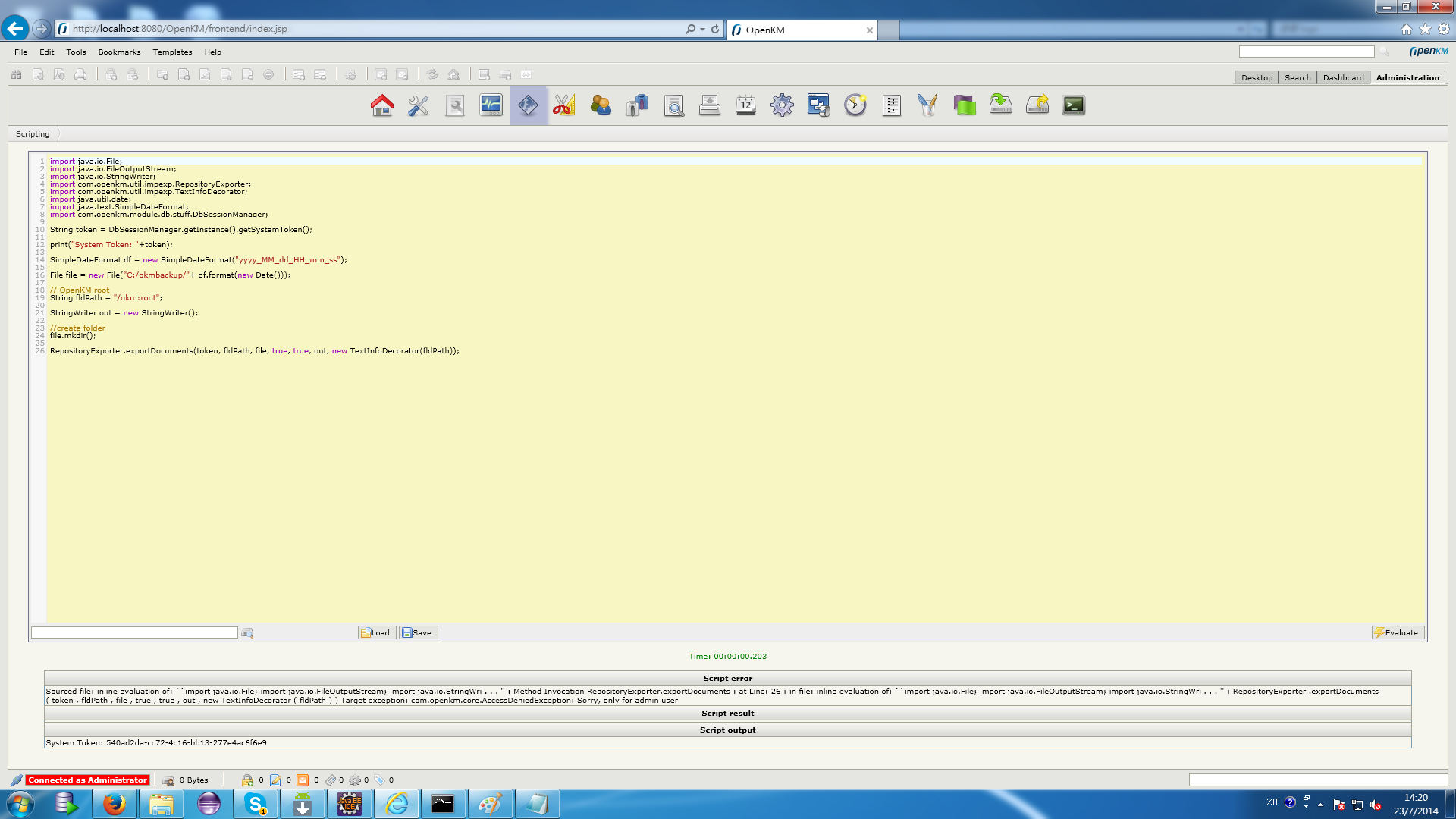The image size is (1456, 819).
Task: Open the clock crontab icon
Action: coord(855,105)
